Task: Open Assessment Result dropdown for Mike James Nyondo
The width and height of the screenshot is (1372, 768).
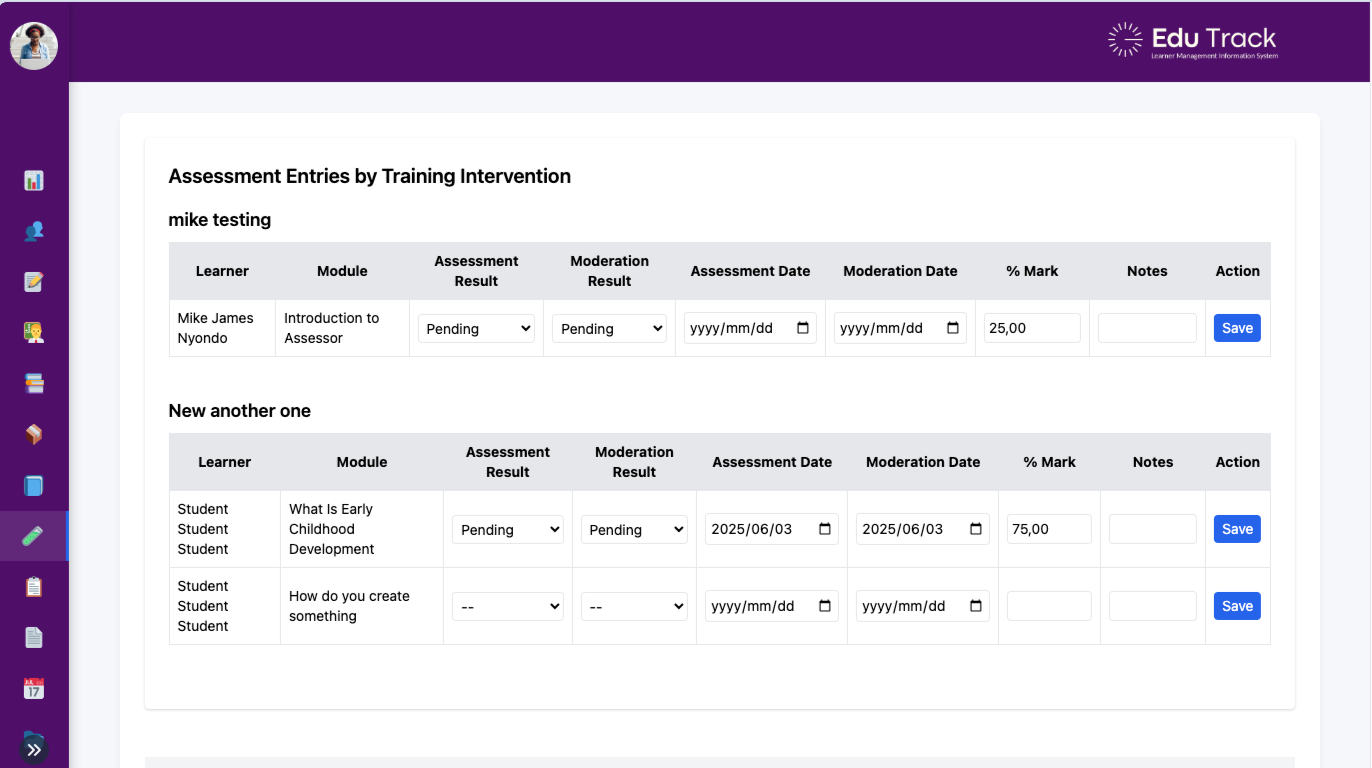Action: pos(476,329)
